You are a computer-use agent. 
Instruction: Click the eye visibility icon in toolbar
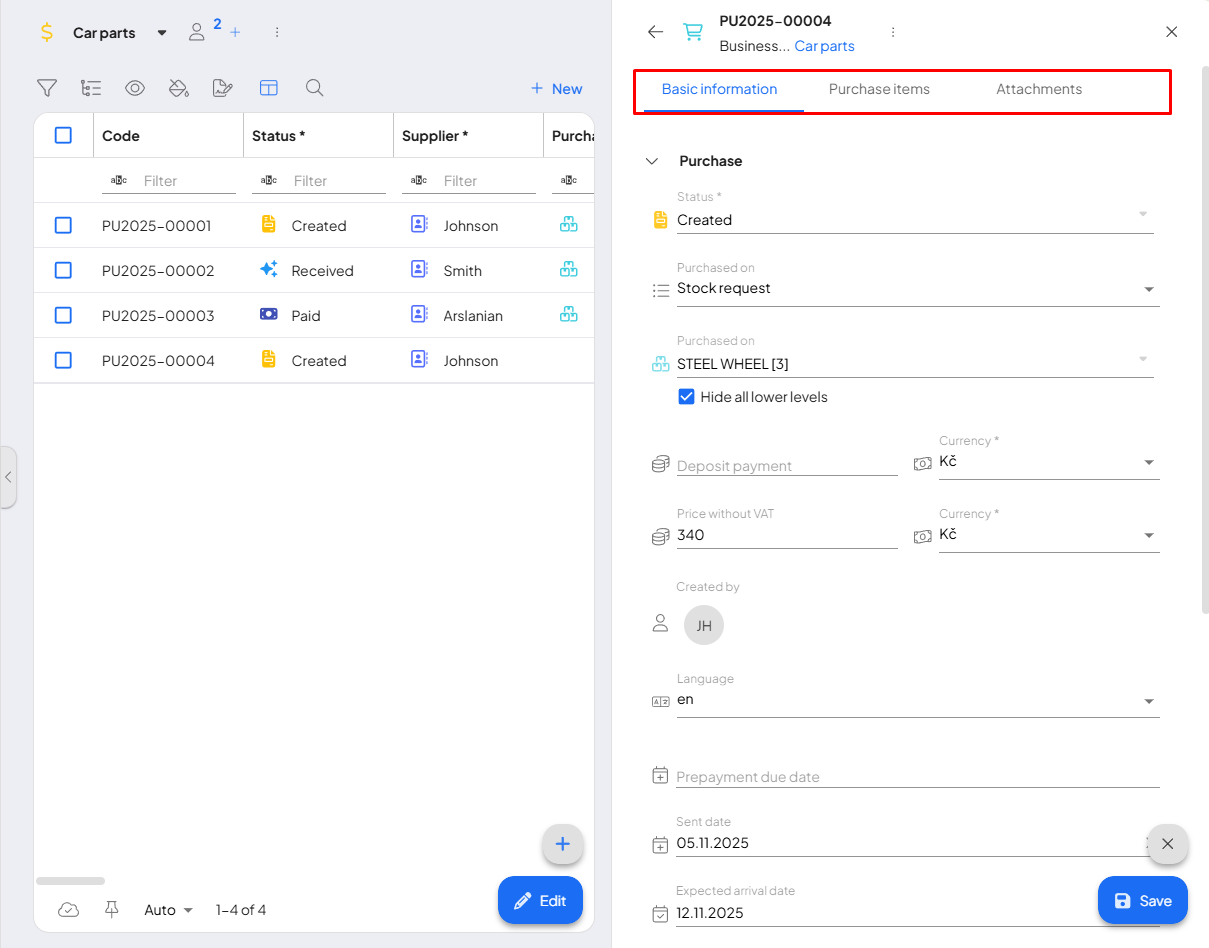pyautogui.click(x=135, y=88)
